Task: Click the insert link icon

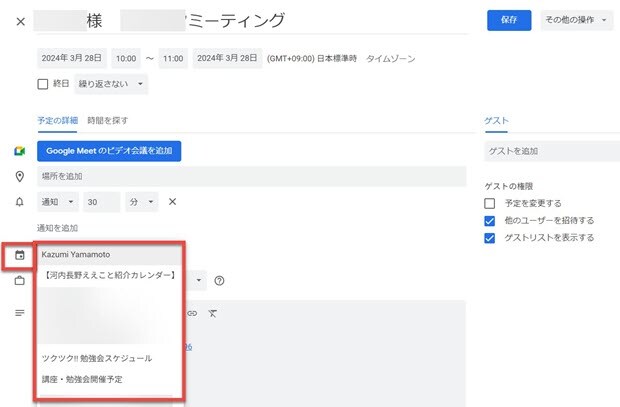Action: [x=191, y=314]
